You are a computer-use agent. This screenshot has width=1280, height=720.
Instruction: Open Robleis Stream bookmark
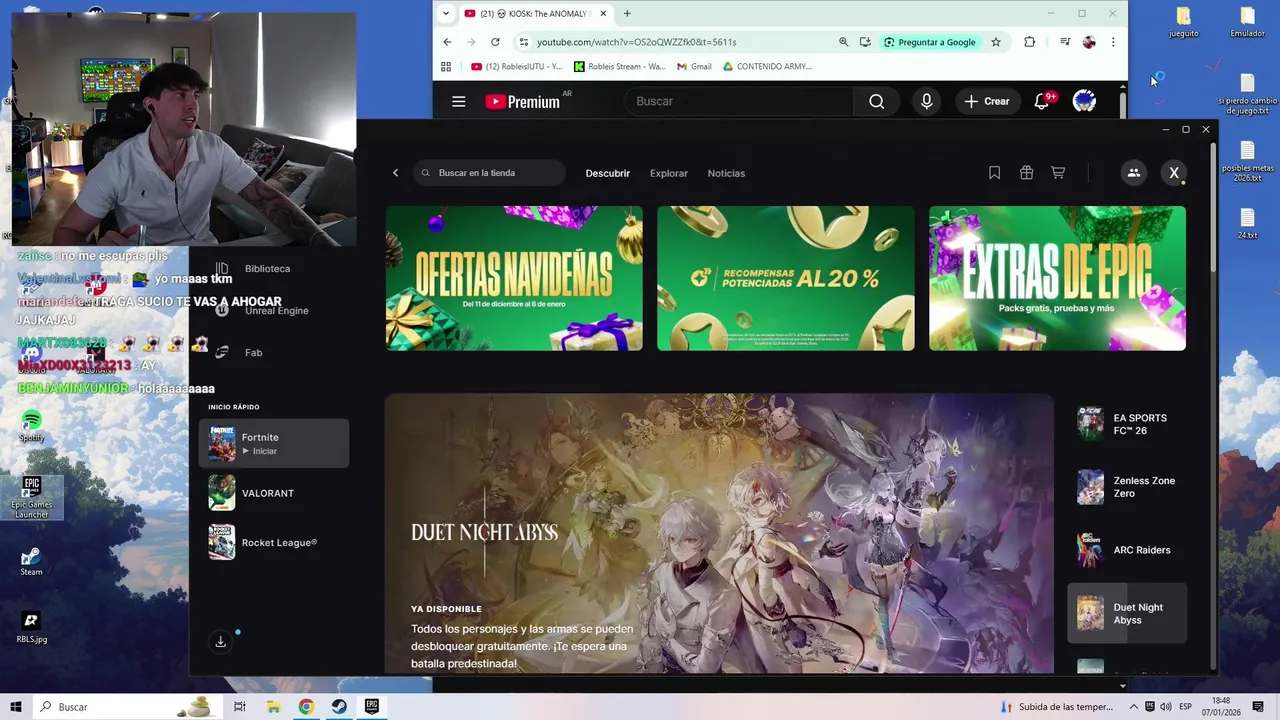(x=619, y=67)
